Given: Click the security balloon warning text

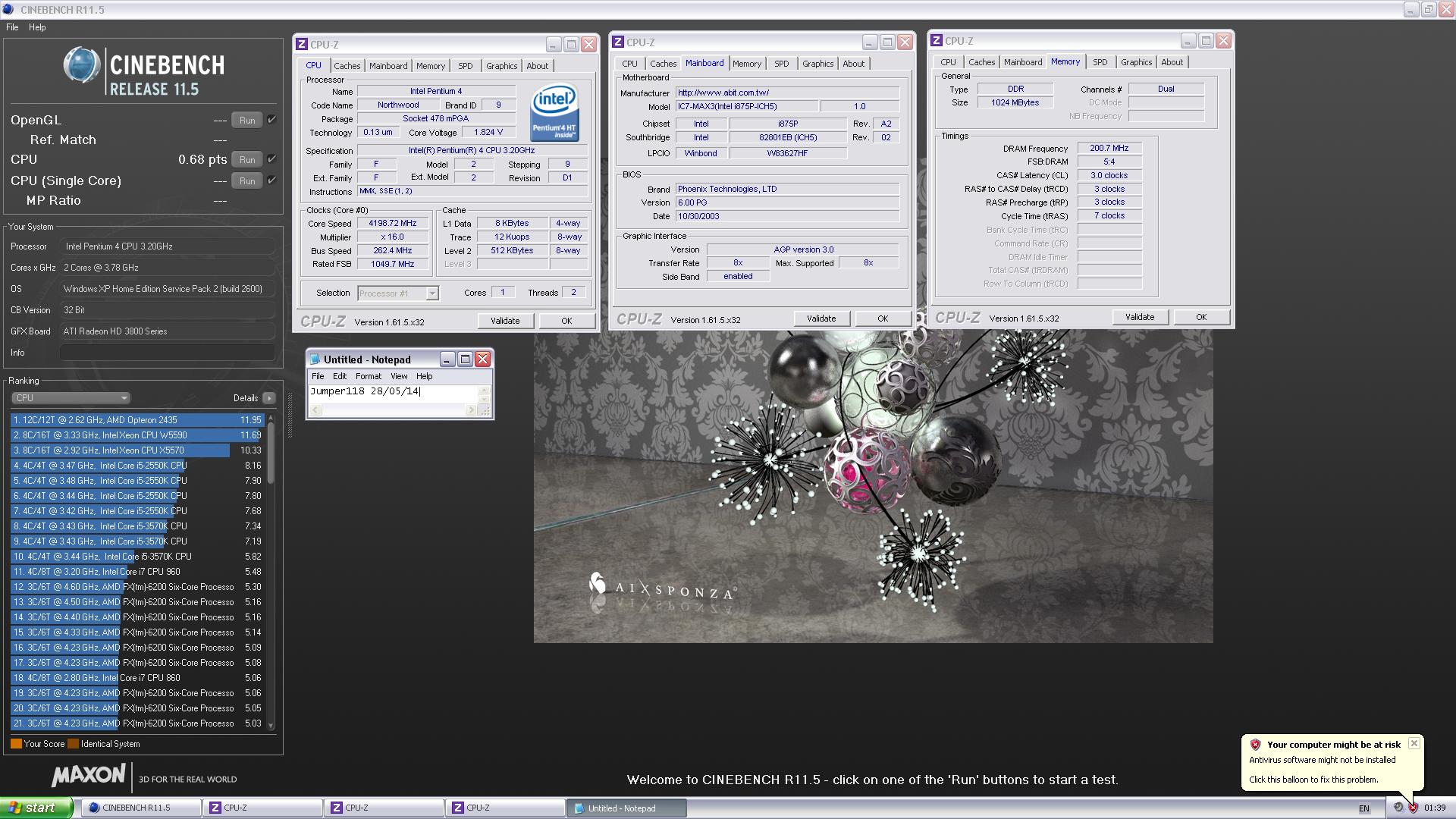Looking at the screenshot, I should (x=1322, y=760).
